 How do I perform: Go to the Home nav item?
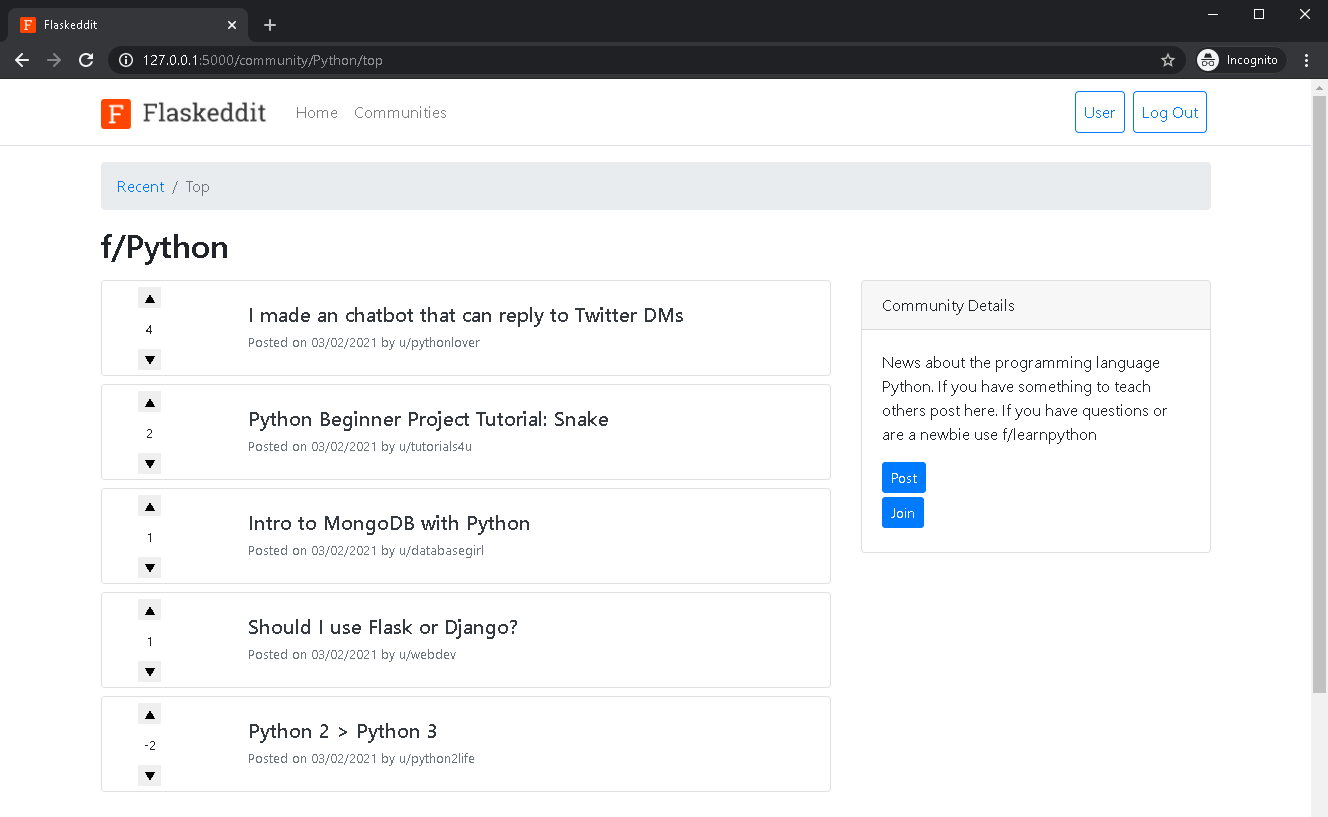coord(317,113)
